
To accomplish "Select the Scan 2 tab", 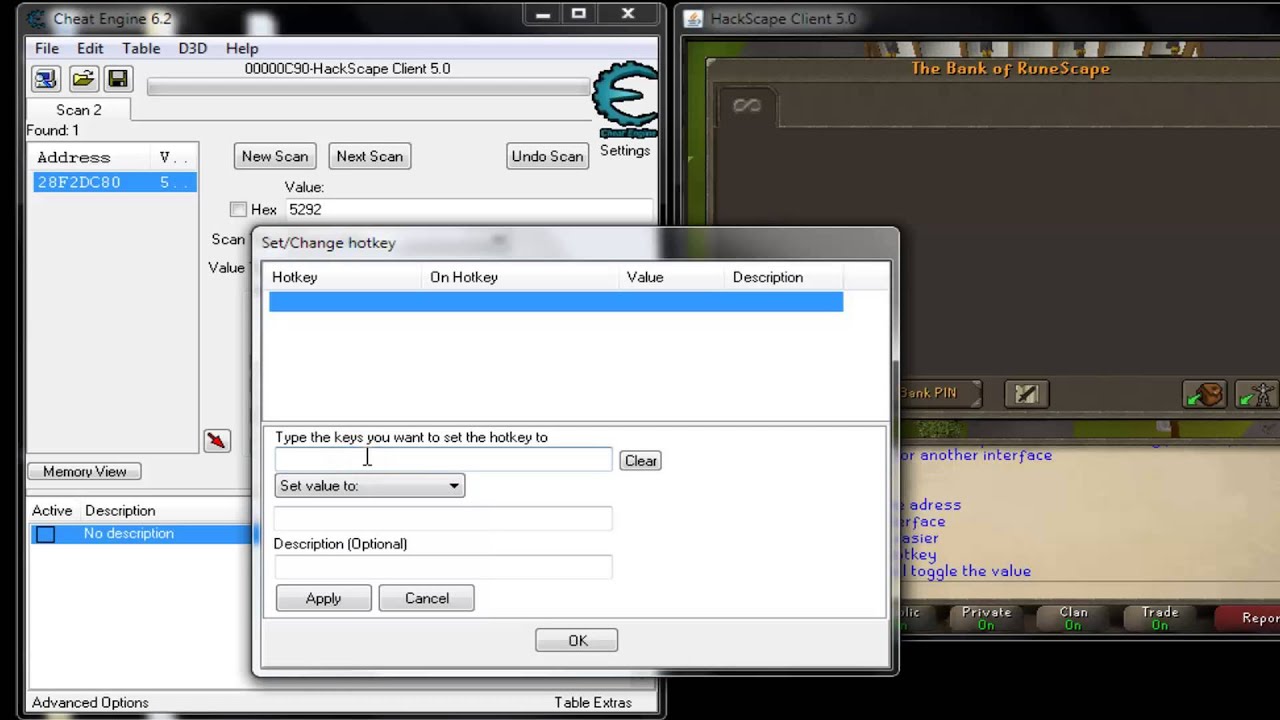I will tap(78, 110).
